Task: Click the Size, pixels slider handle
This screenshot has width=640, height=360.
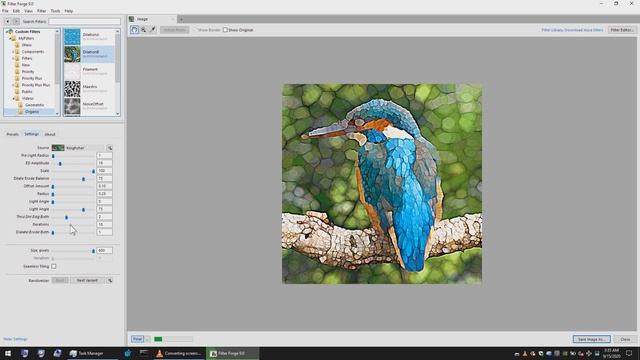Action: (x=93, y=251)
